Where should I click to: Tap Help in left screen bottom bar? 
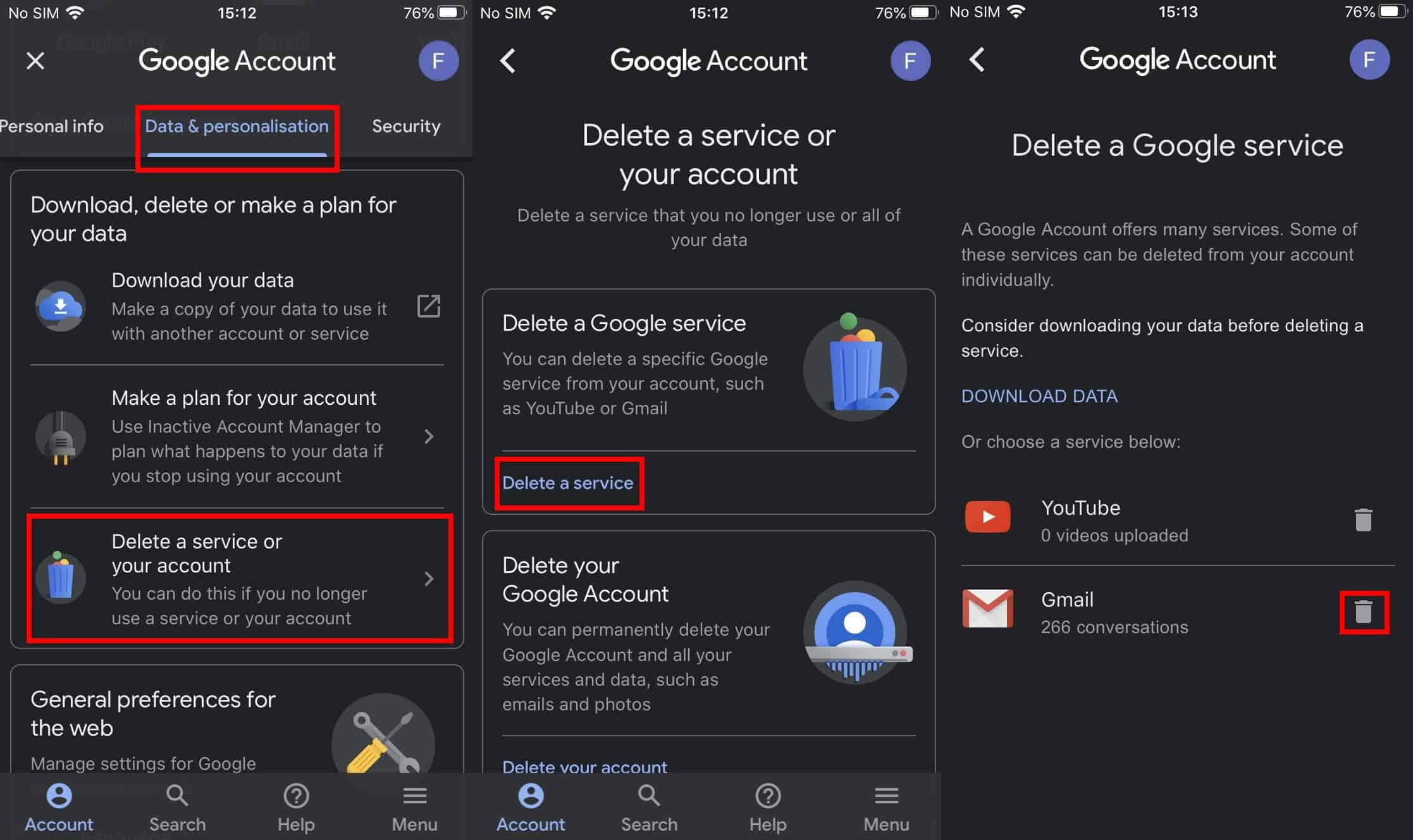point(296,808)
